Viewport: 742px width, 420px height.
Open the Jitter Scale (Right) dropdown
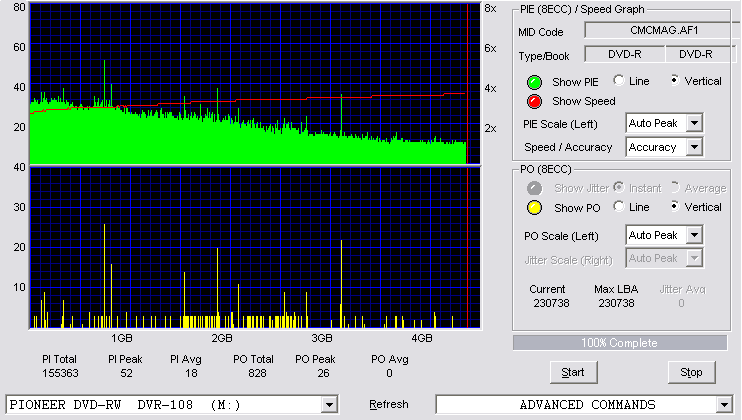(x=694, y=258)
